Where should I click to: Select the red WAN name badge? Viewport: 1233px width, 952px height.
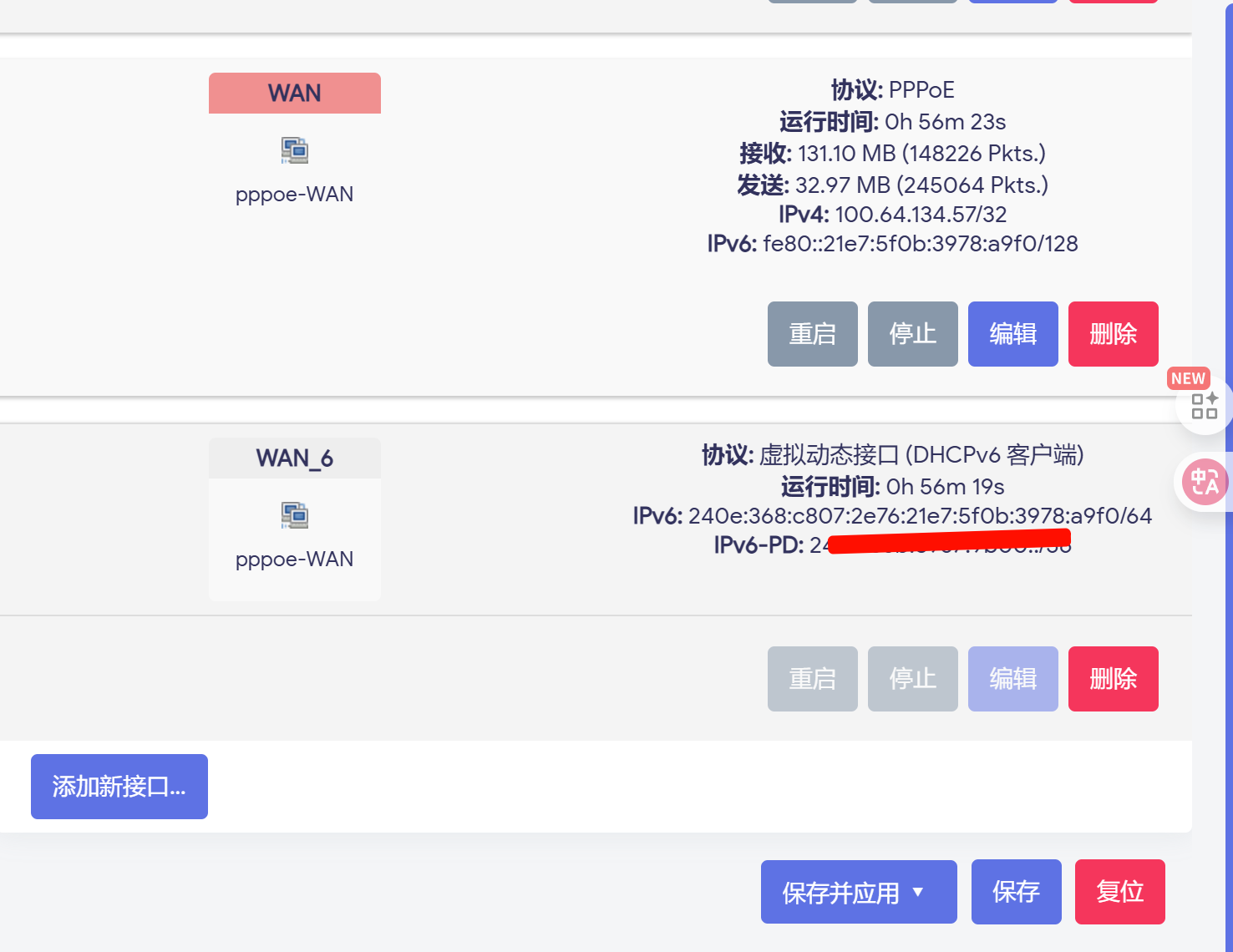(294, 93)
